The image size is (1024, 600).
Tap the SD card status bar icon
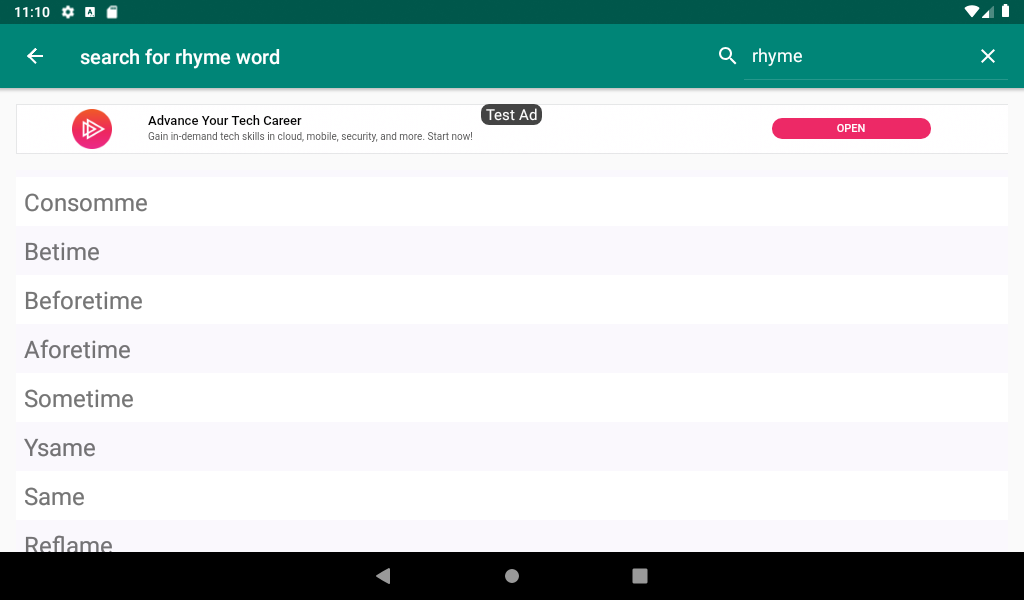pos(112,12)
